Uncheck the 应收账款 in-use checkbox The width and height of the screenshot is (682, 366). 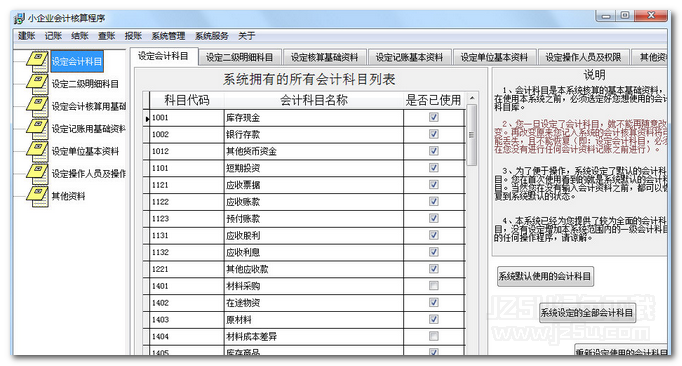click(x=434, y=201)
